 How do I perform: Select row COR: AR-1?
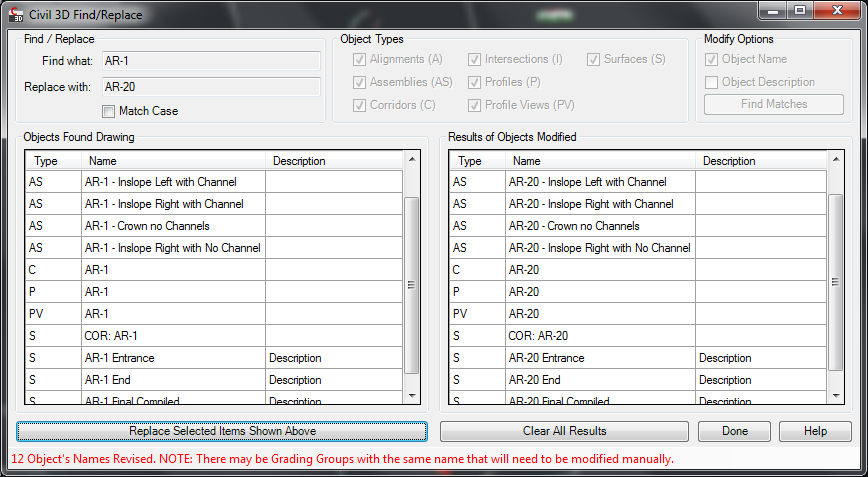click(x=214, y=336)
